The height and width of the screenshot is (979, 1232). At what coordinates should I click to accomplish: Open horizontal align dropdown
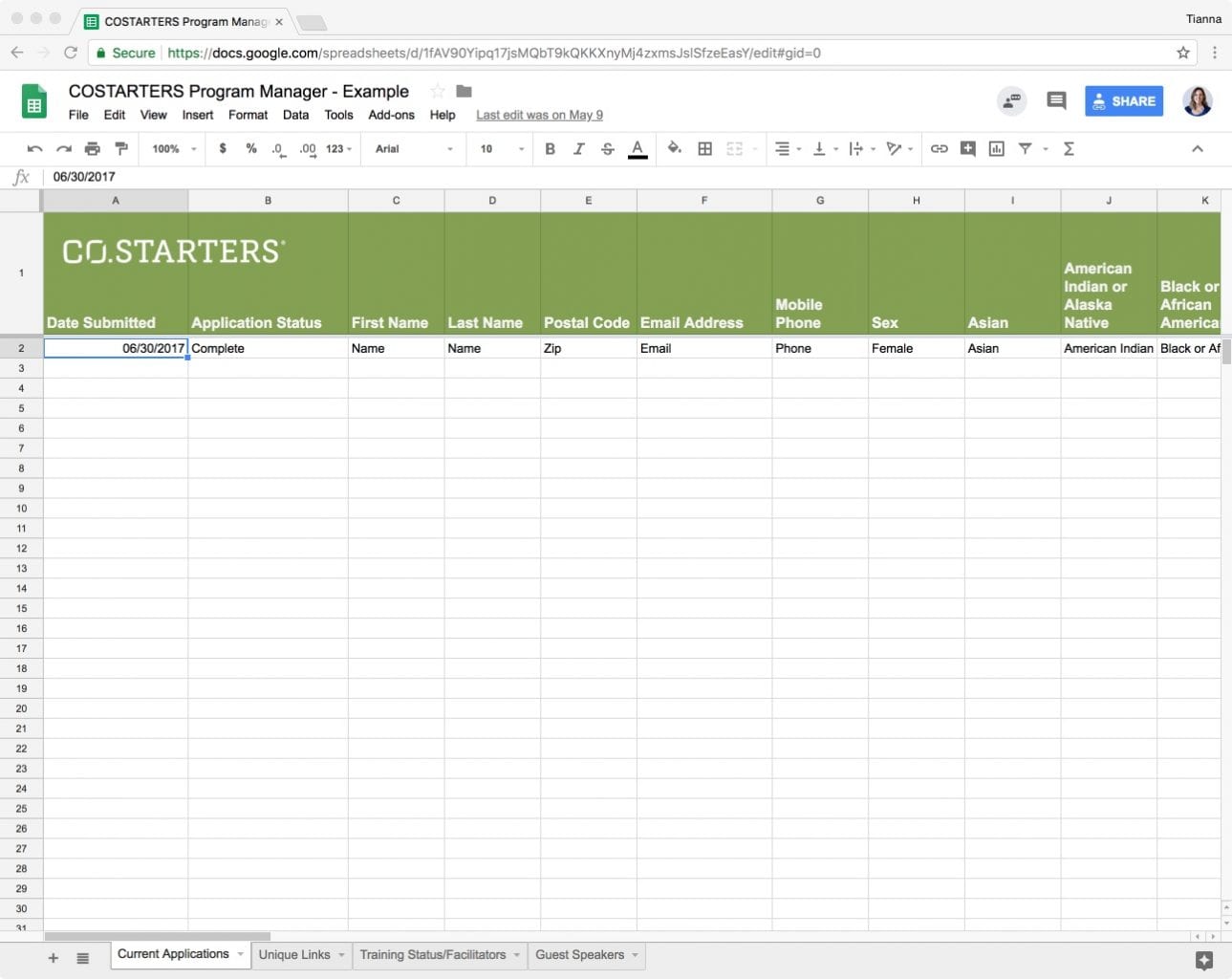pos(788,149)
